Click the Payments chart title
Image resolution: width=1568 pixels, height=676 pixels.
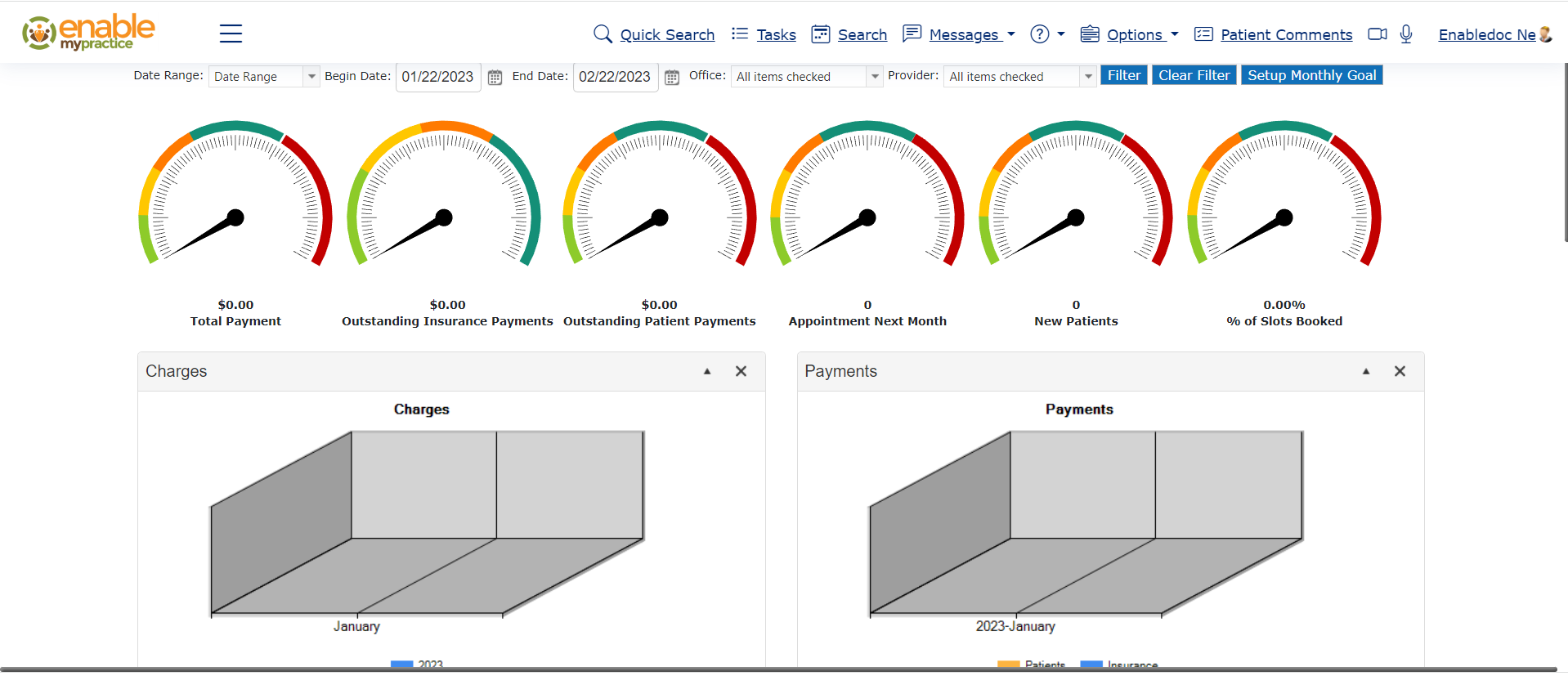1079,410
